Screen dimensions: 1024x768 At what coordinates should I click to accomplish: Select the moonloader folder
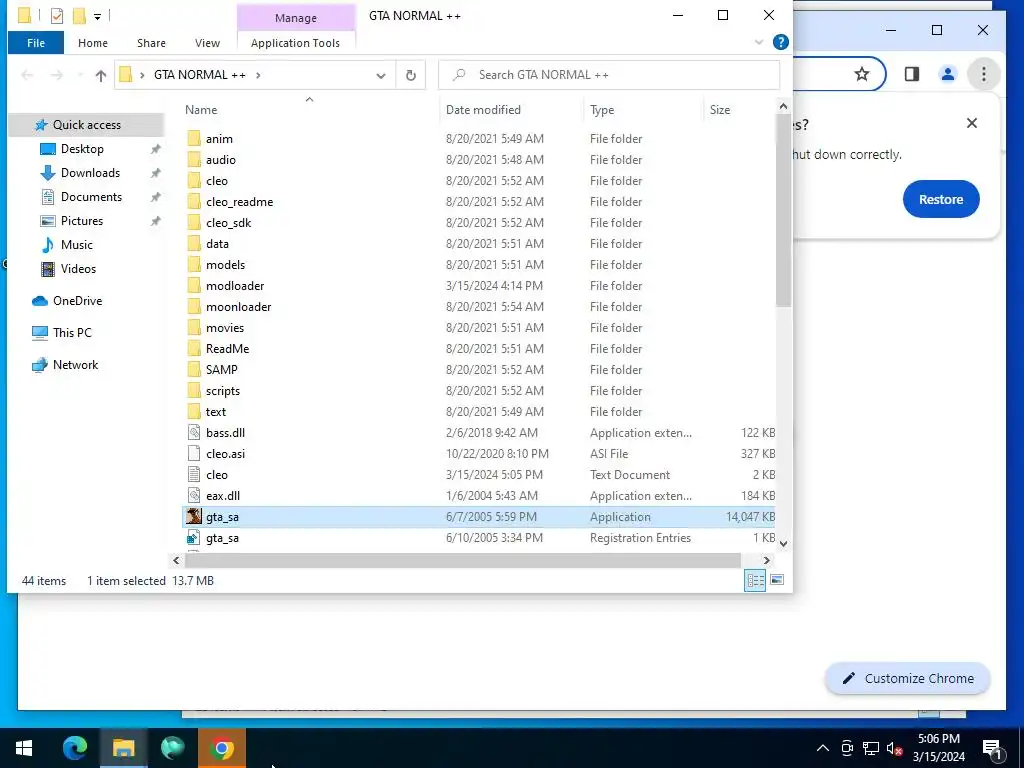coord(479,307)
